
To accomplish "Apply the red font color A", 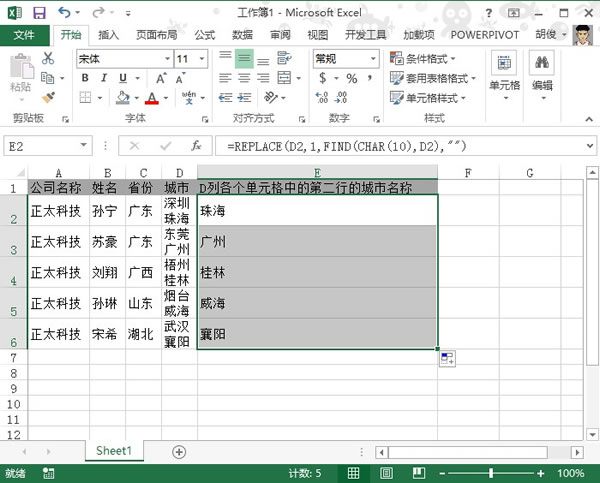I will pos(152,98).
